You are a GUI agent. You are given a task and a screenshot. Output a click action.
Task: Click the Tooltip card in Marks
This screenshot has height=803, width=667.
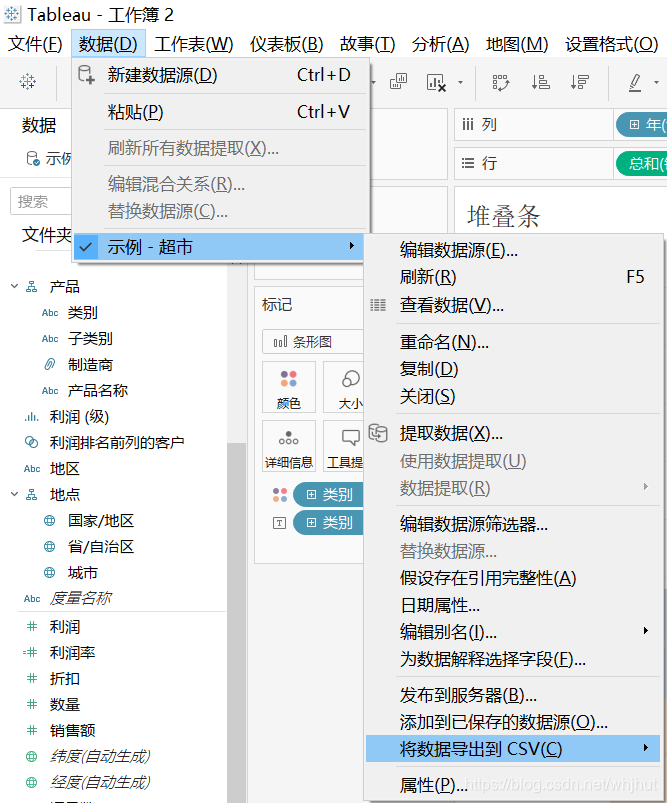343,446
